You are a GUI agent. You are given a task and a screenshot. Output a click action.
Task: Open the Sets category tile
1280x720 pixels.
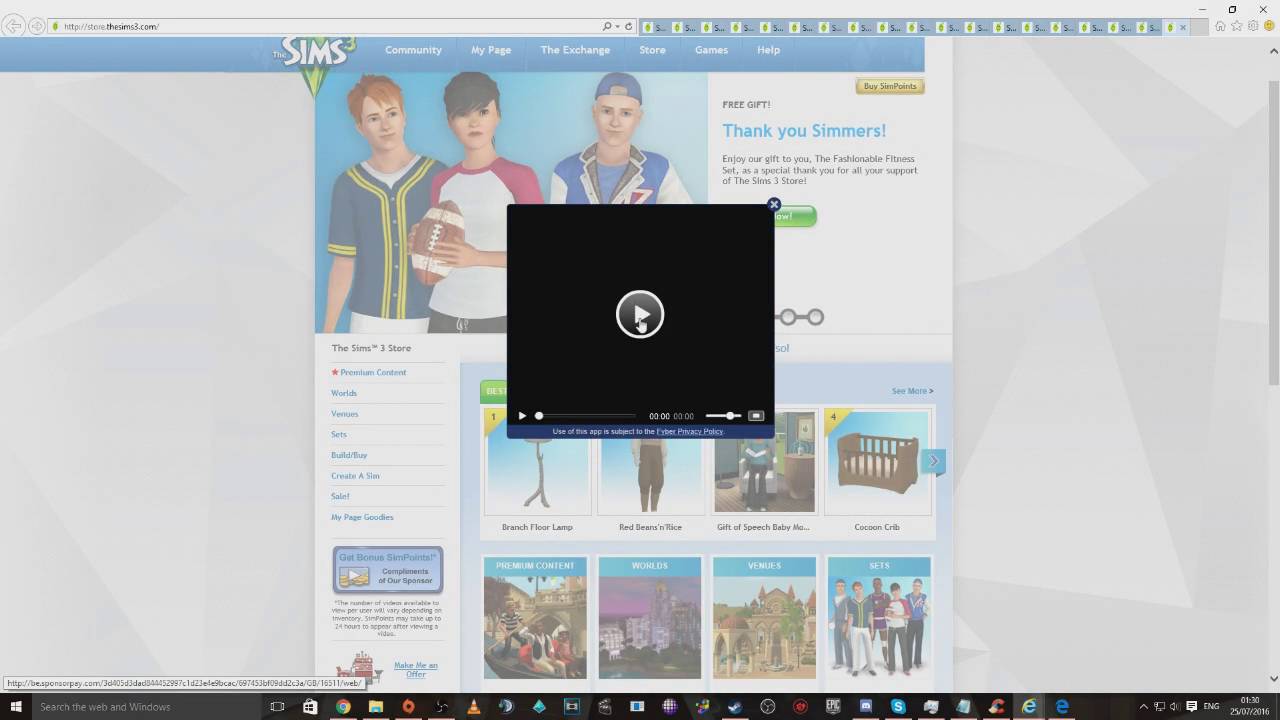(879, 618)
